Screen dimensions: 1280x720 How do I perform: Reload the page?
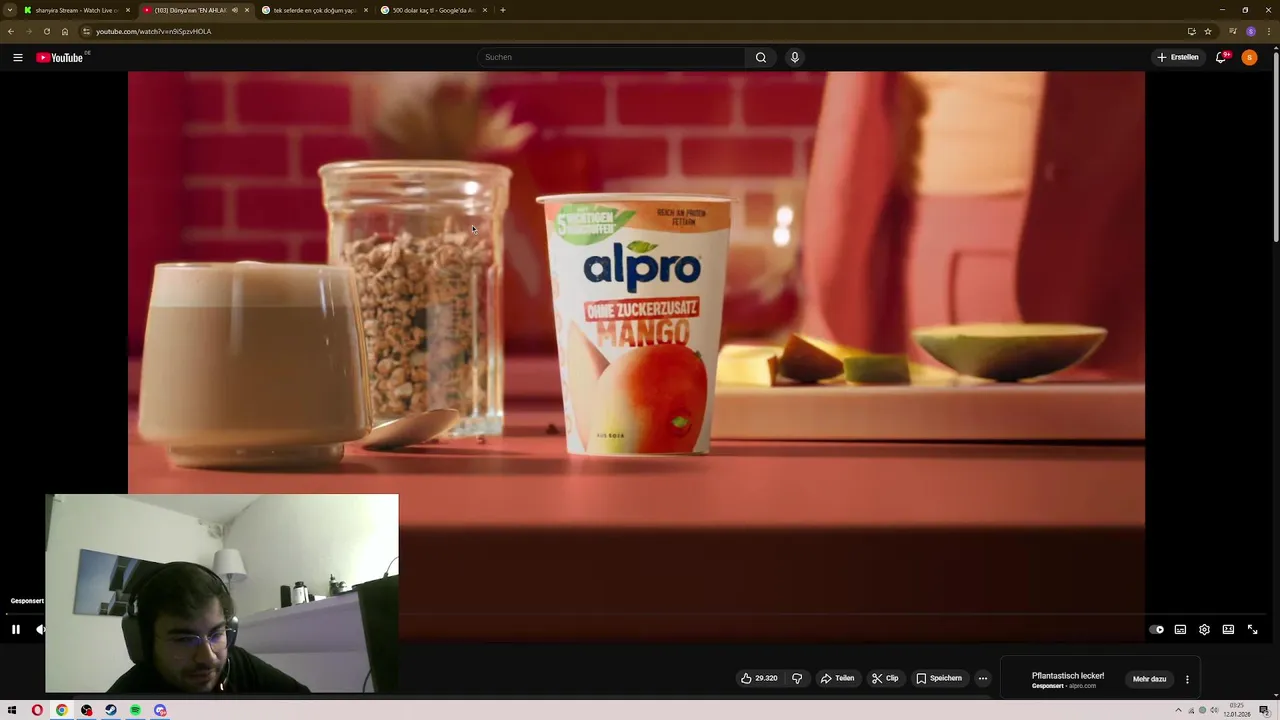tap(47, 31)
